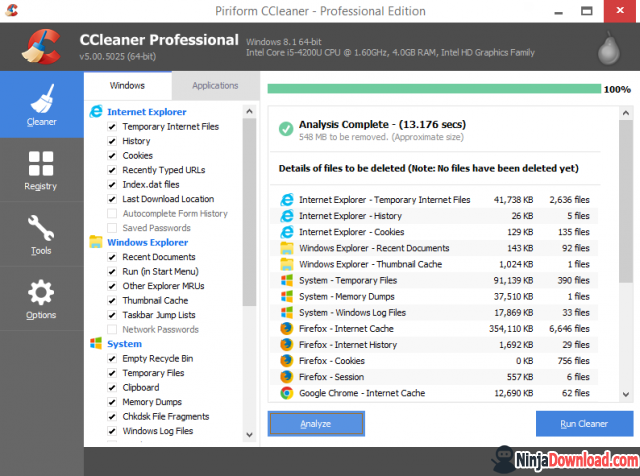Click the title bar CCleaner app icon

coord(11,10)
